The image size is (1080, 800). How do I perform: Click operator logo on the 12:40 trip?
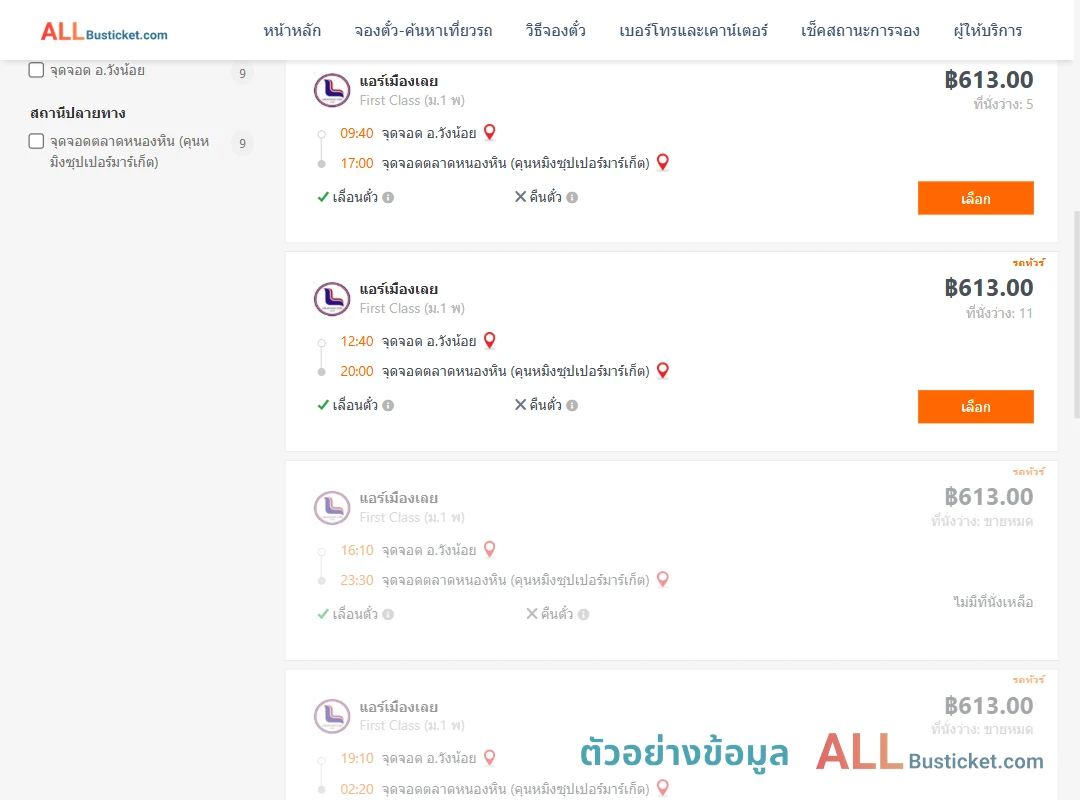[x=332, y=298]
